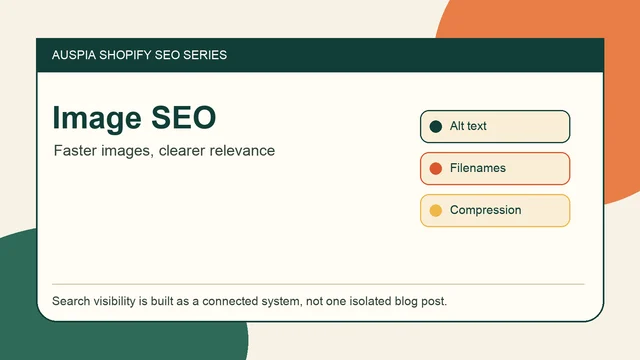Click the orange dot beside Filenames

click(436, 169)
